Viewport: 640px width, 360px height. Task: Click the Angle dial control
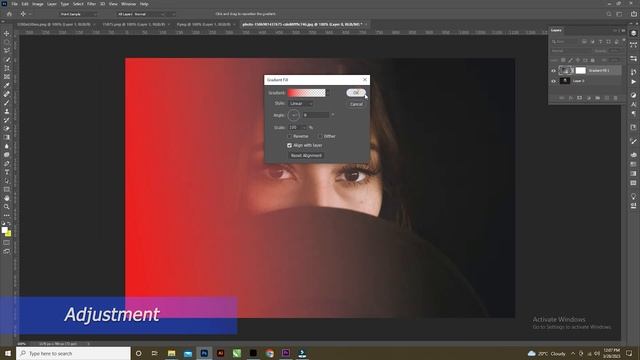coord(293,116)
